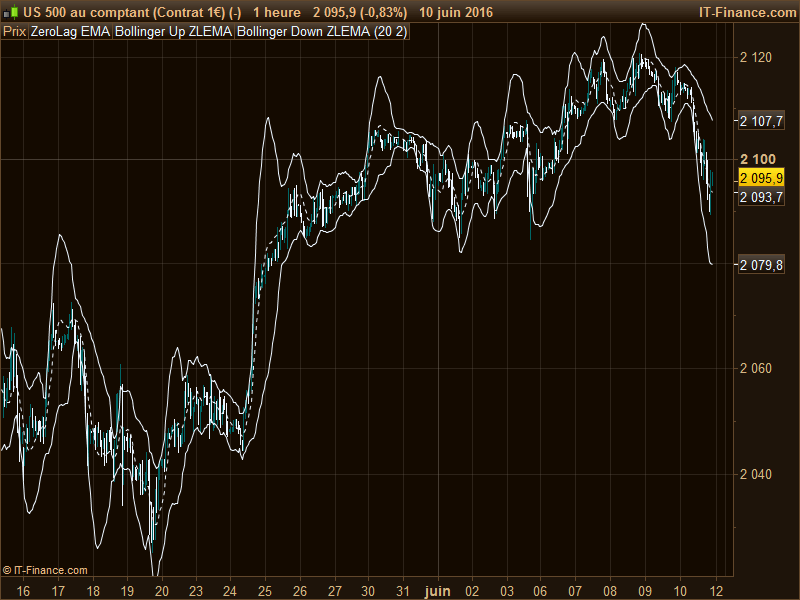Click the 1 heure timeframe label

tap(277, 12)
